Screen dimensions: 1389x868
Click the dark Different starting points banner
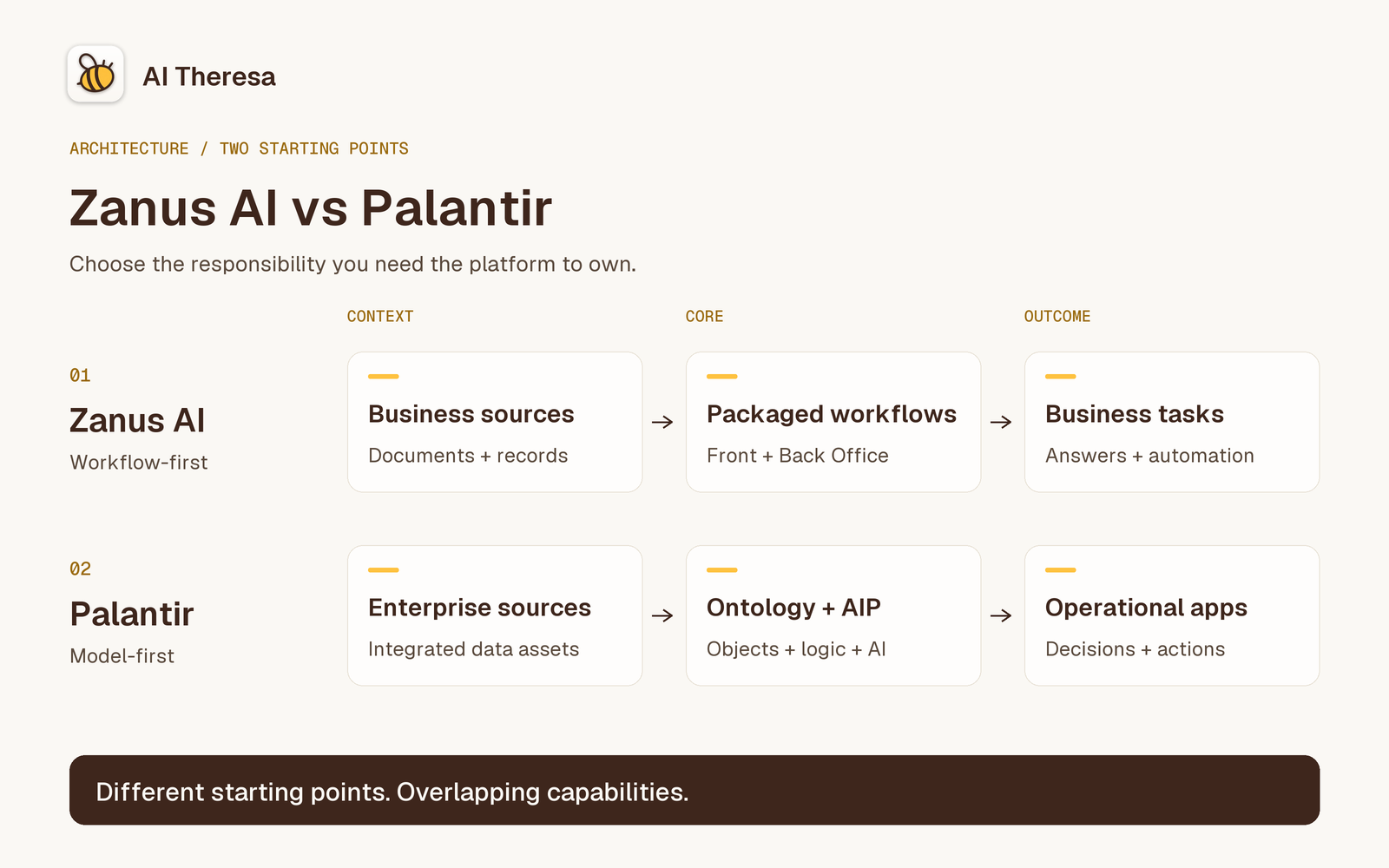(x=694, y=790)
